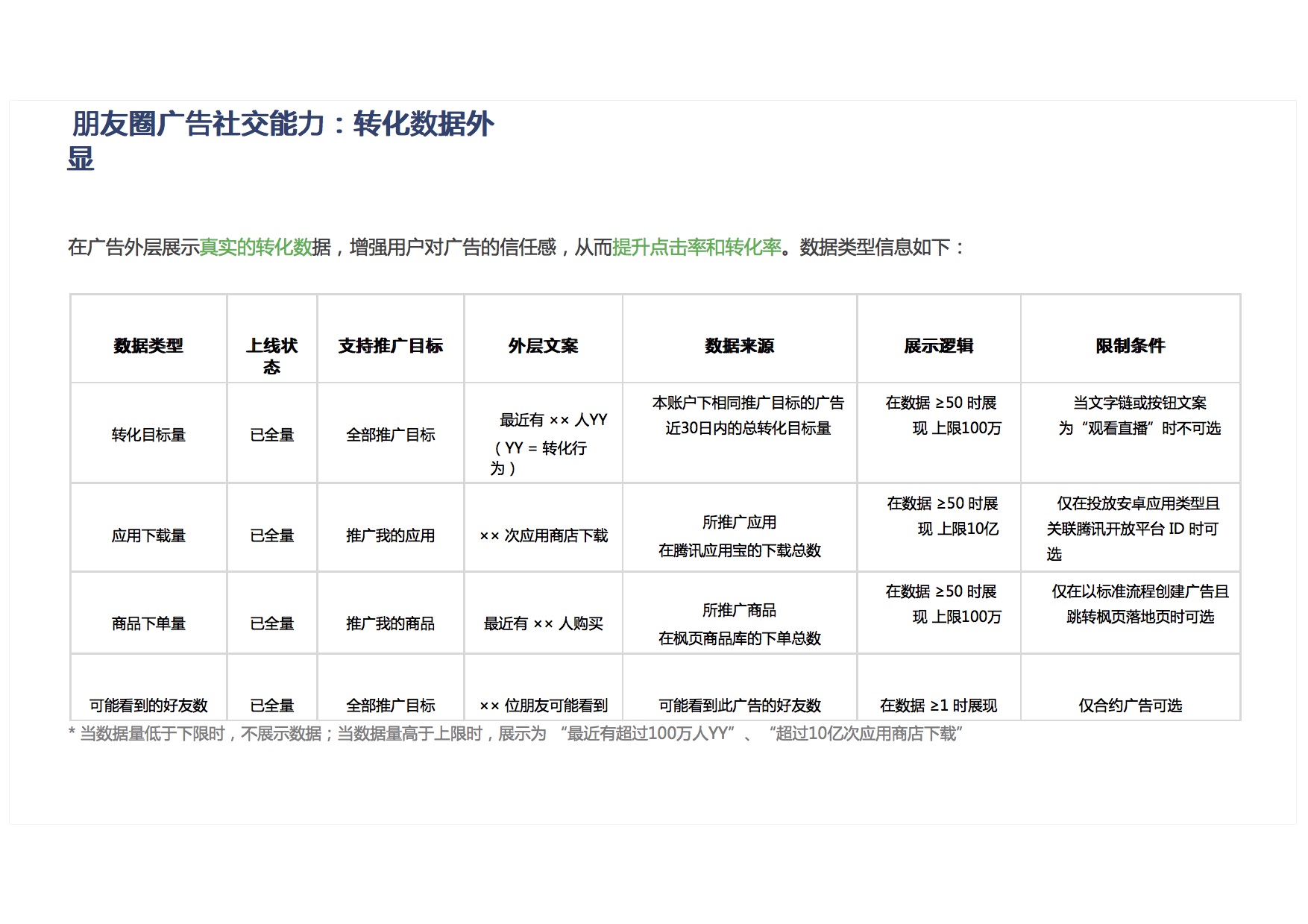Select the 上线状态 column header
Screen dimensions: 1308x924
coord(272,355)
